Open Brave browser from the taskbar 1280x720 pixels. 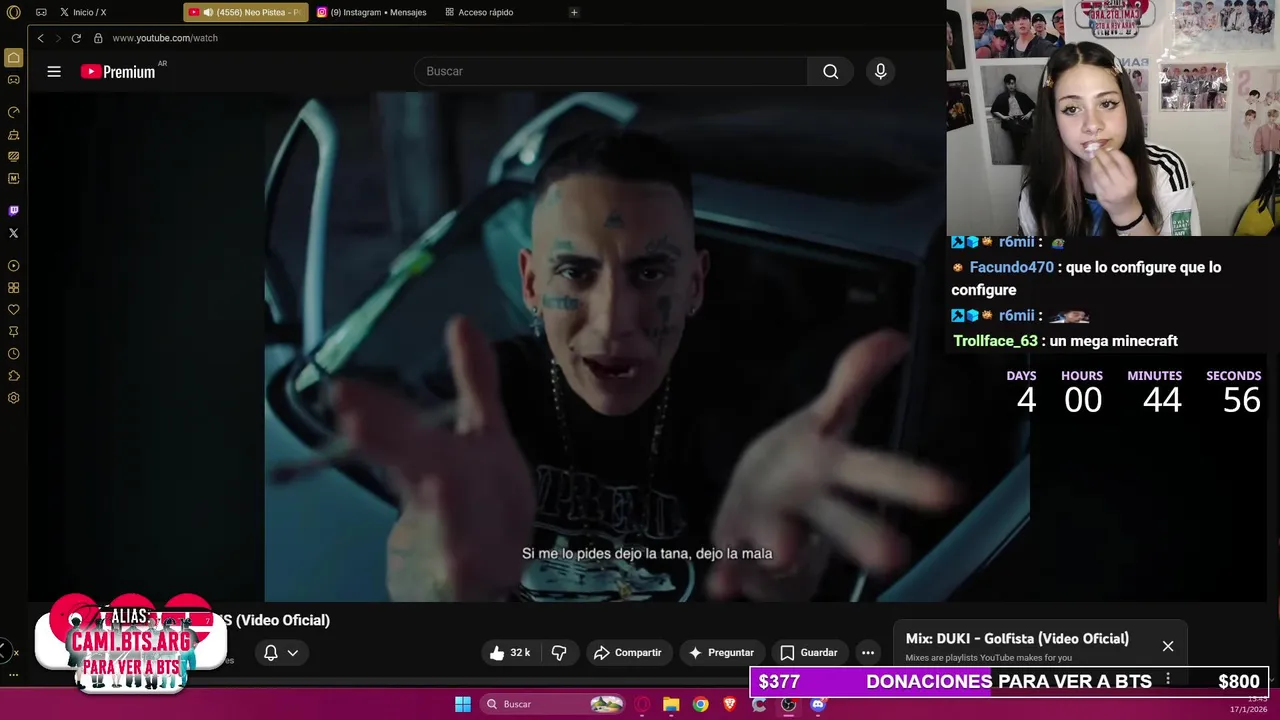(x=730, y=704)
